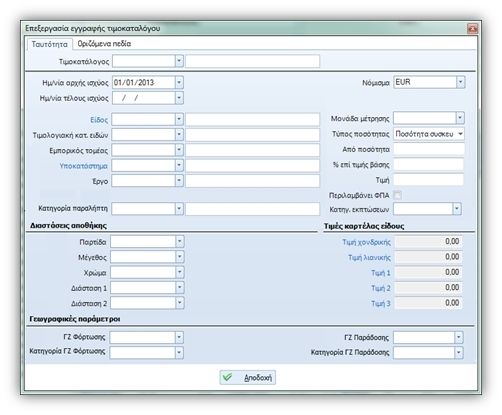This screenshot has height=415, width=502.
Task: Expand the ΓΖ Φόρτωσης dropdown
Action: pos(179,337)
